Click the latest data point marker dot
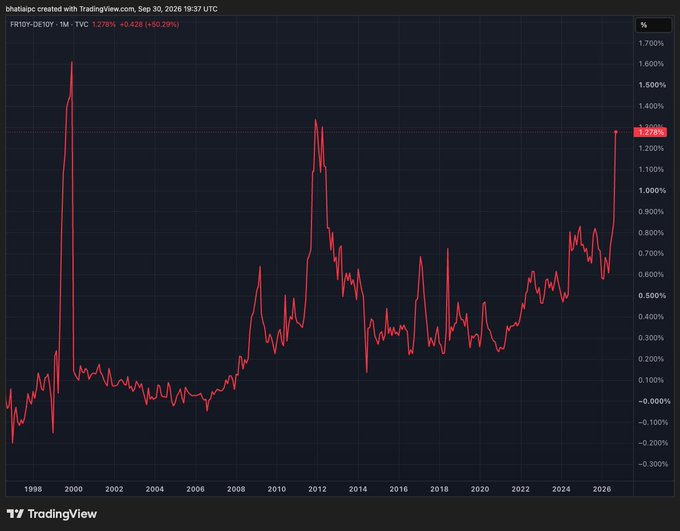Image resolution: width=680 pixels, height=531 pixels. pos(616,132)
